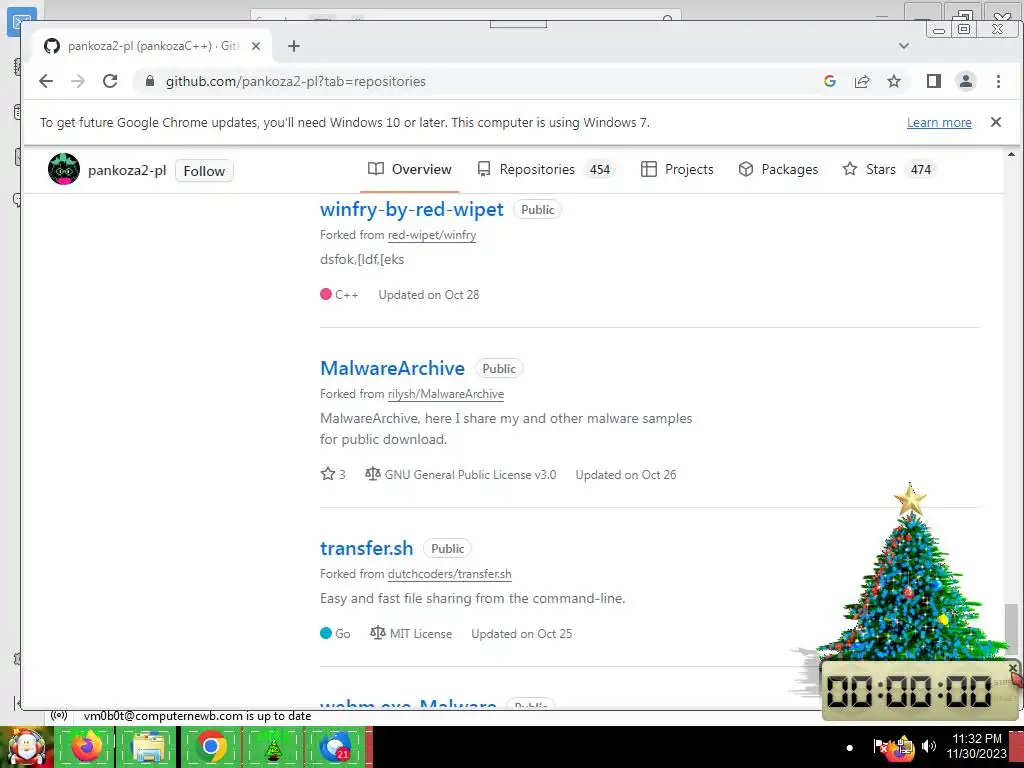Open the Chrome profile avatar menu
1024x768 pixels.
pos(966,81)
